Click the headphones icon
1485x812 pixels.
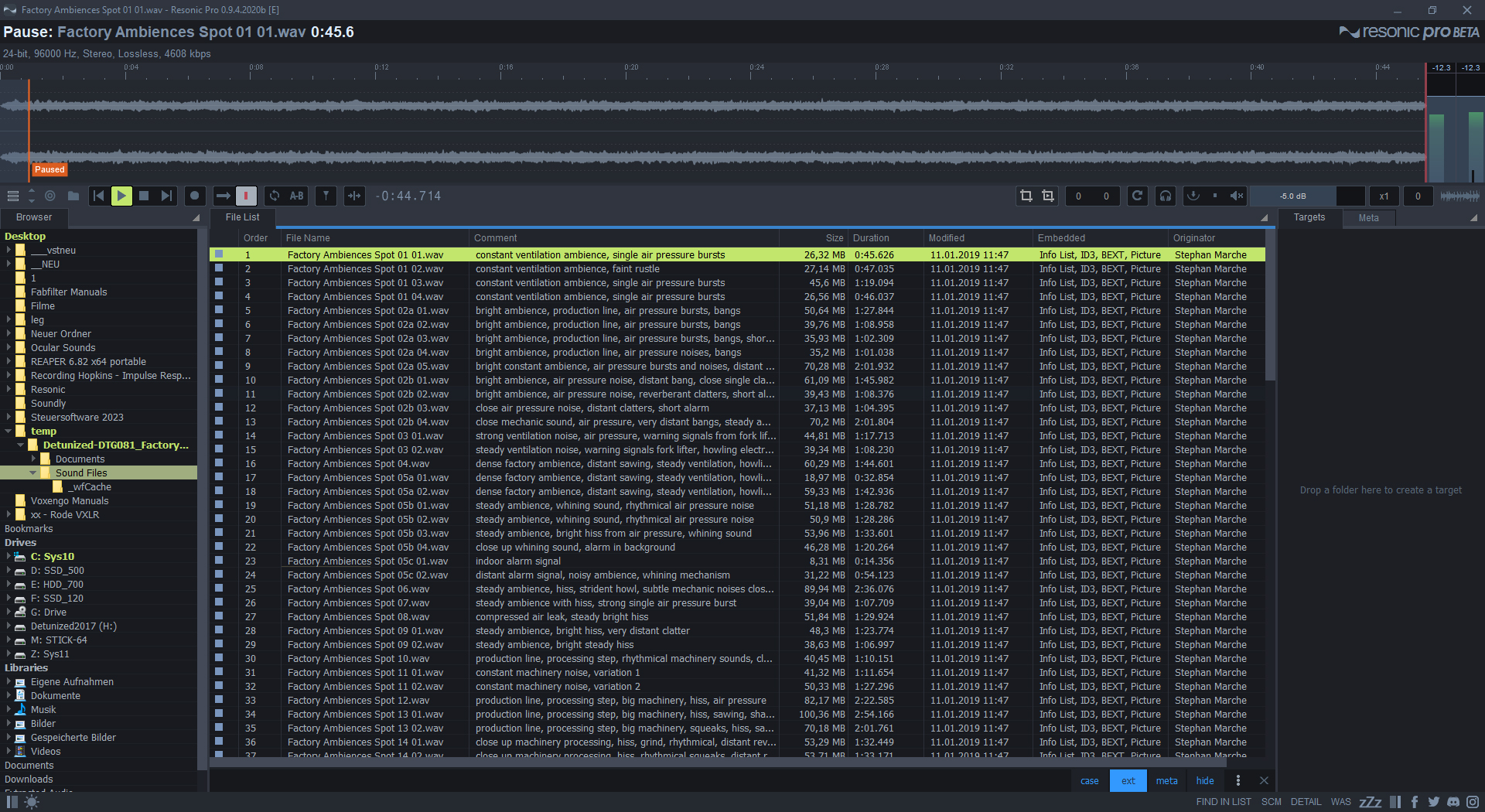1166,196
